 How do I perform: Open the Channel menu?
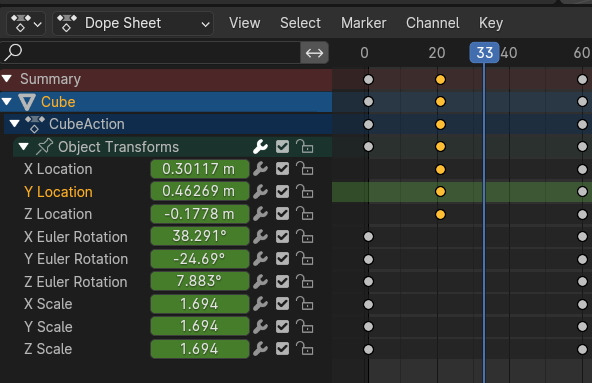pyautogui.click(x=433, y=23)
